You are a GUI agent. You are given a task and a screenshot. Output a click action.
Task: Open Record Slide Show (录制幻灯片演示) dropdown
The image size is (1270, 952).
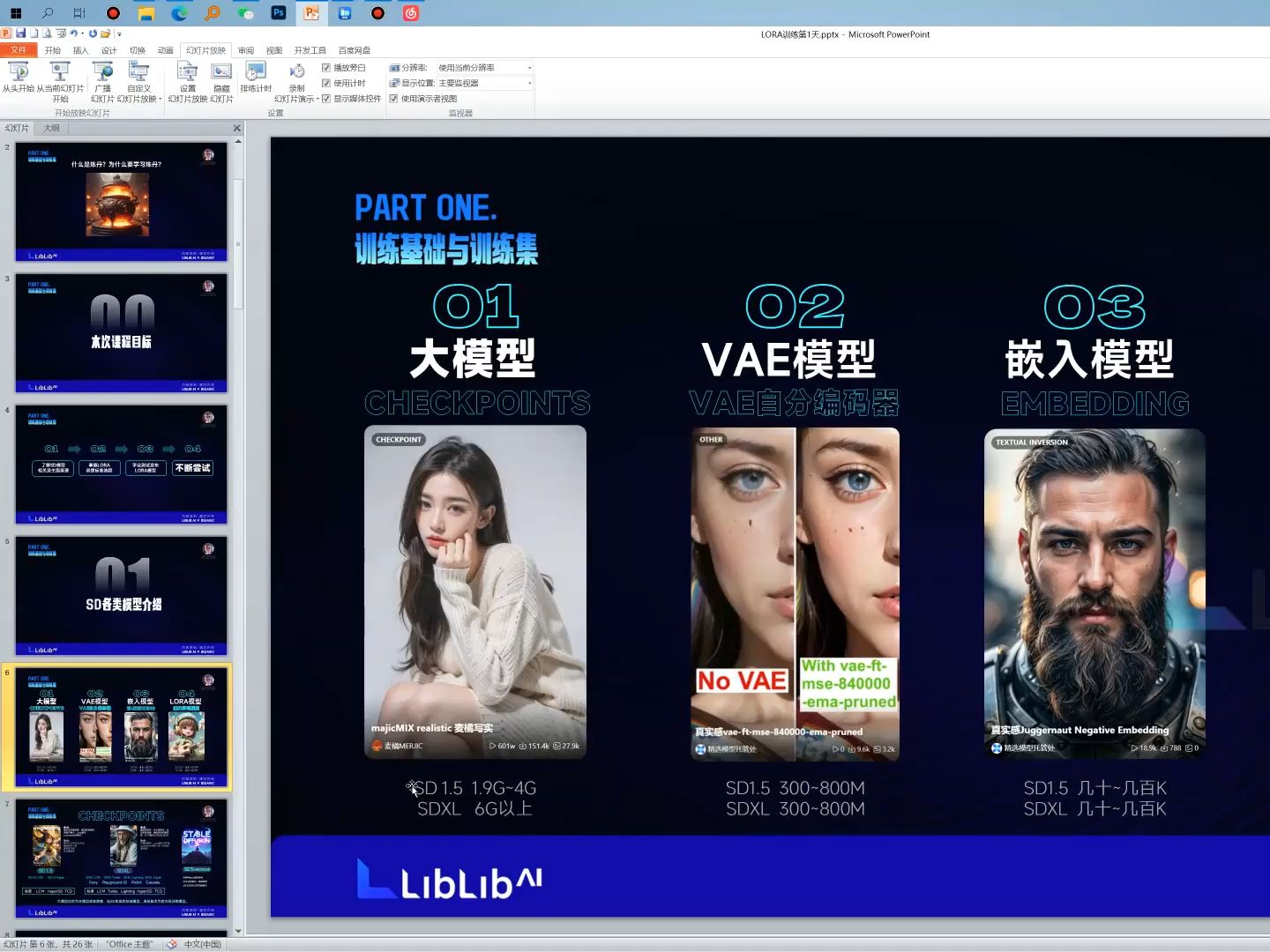[x=296, y=82]
